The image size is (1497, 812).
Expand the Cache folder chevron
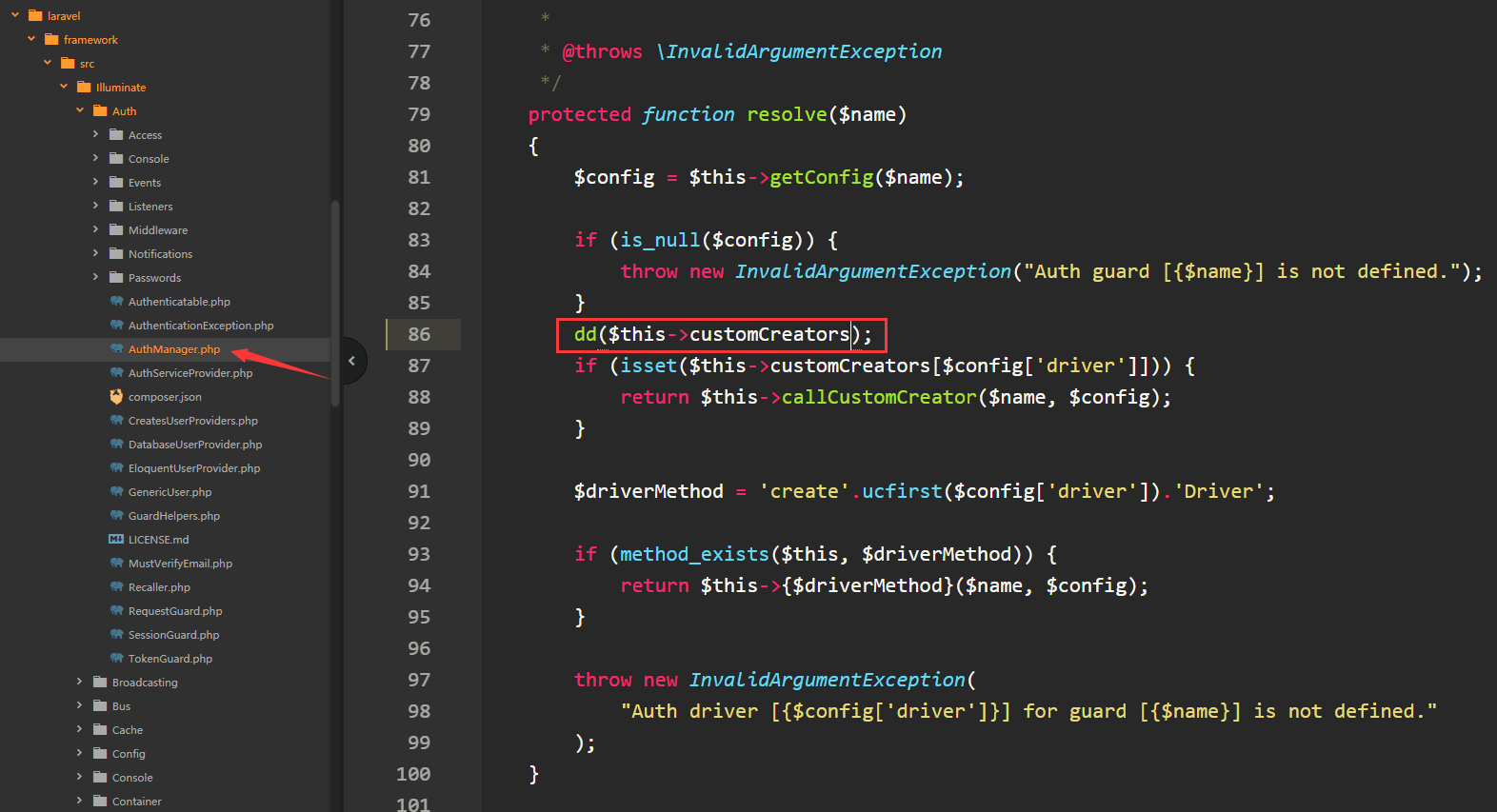pos(80,729)
